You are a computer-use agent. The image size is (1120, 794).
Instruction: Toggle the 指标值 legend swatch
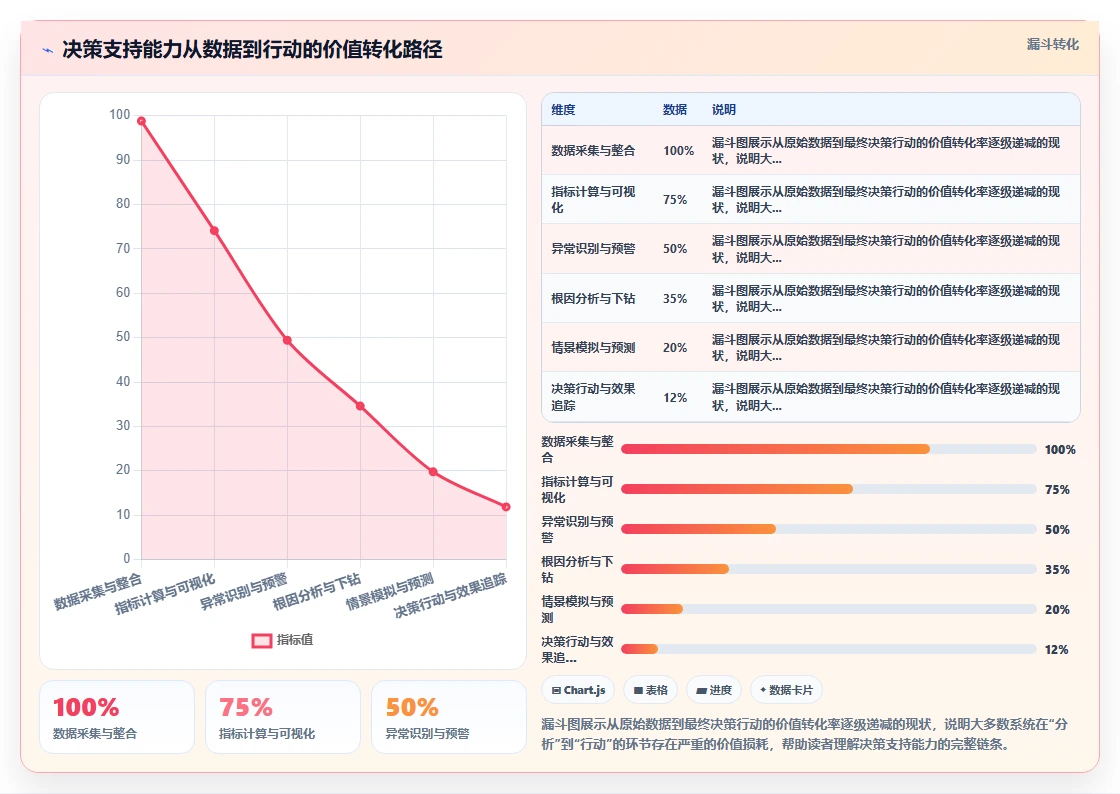pos(261,640)
